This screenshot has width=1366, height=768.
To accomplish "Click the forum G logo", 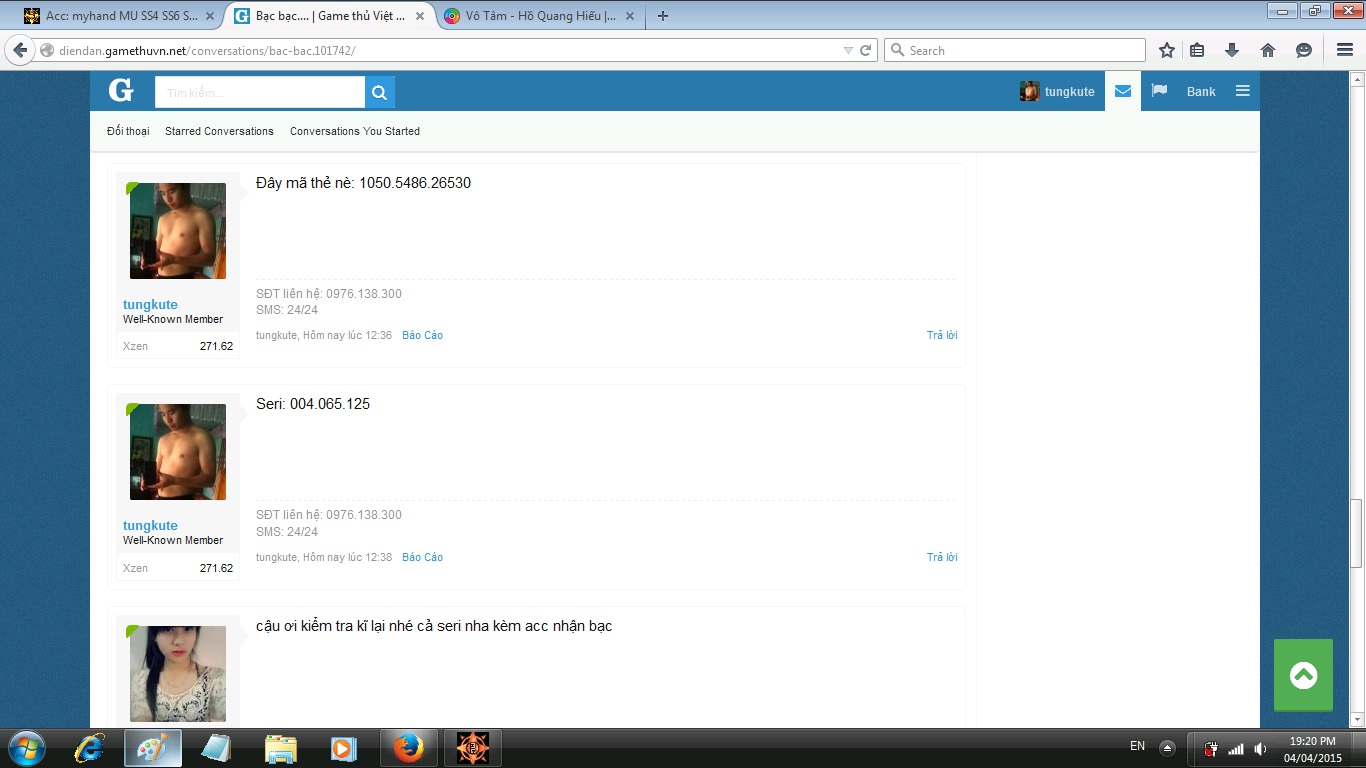I will [x=121, y=91].
